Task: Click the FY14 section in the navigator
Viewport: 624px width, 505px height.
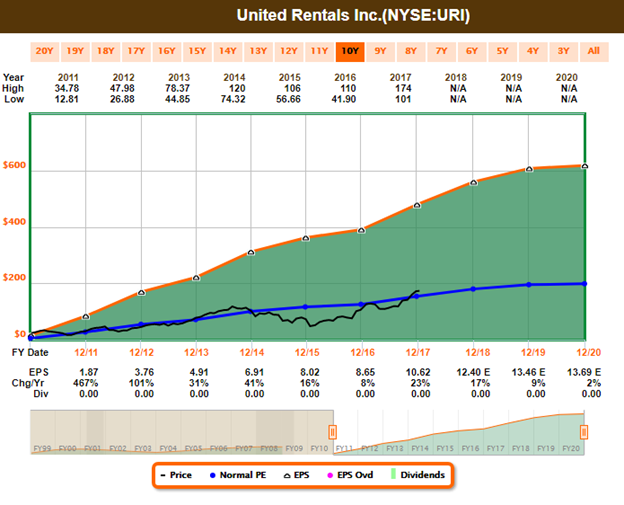Action: (420, 448)
